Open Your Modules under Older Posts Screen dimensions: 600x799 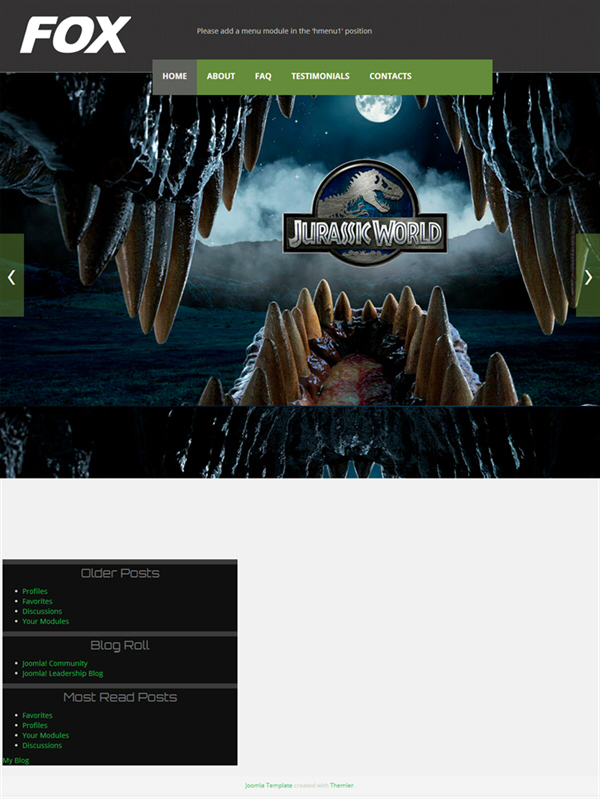click(45, 621)
